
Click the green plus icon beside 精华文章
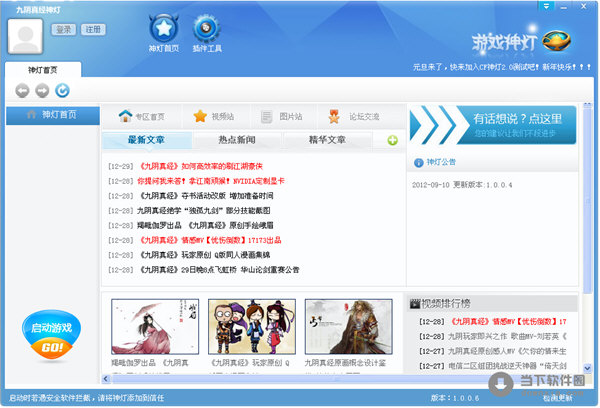(x=392, y=140)
